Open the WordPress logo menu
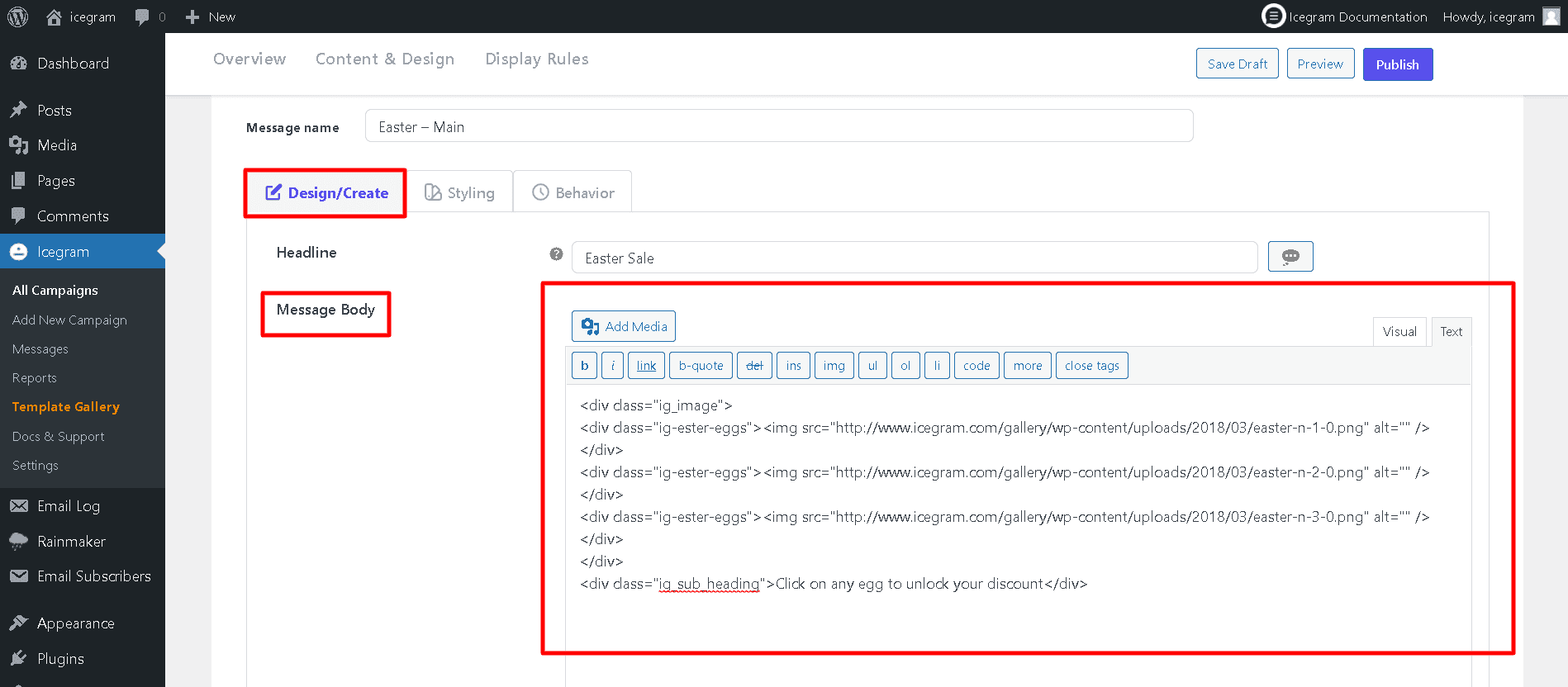 (17, 17)
